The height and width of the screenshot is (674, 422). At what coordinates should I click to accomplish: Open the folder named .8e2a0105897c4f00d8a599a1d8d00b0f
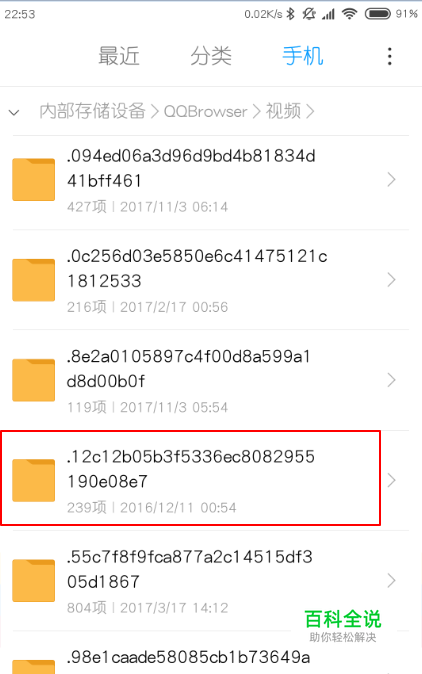[x=211, y=380]
